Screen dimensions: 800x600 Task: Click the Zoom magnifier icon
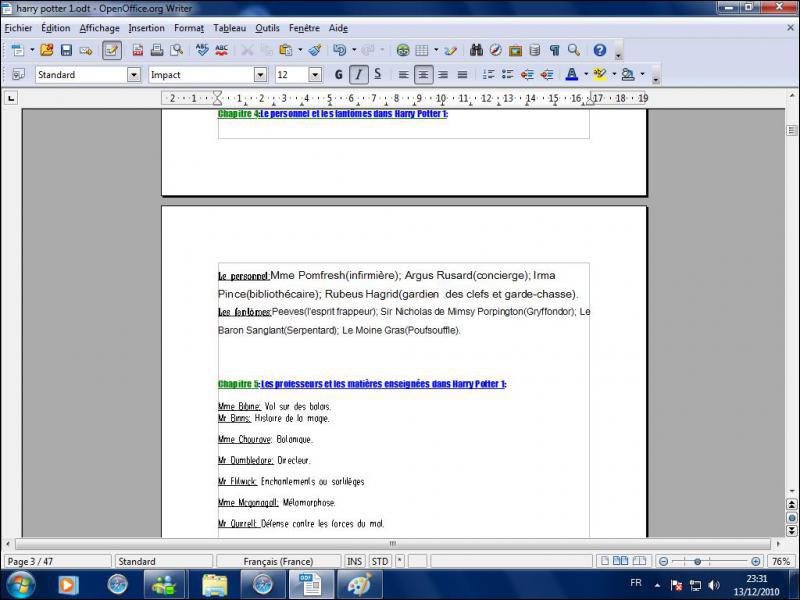(574, 50)
